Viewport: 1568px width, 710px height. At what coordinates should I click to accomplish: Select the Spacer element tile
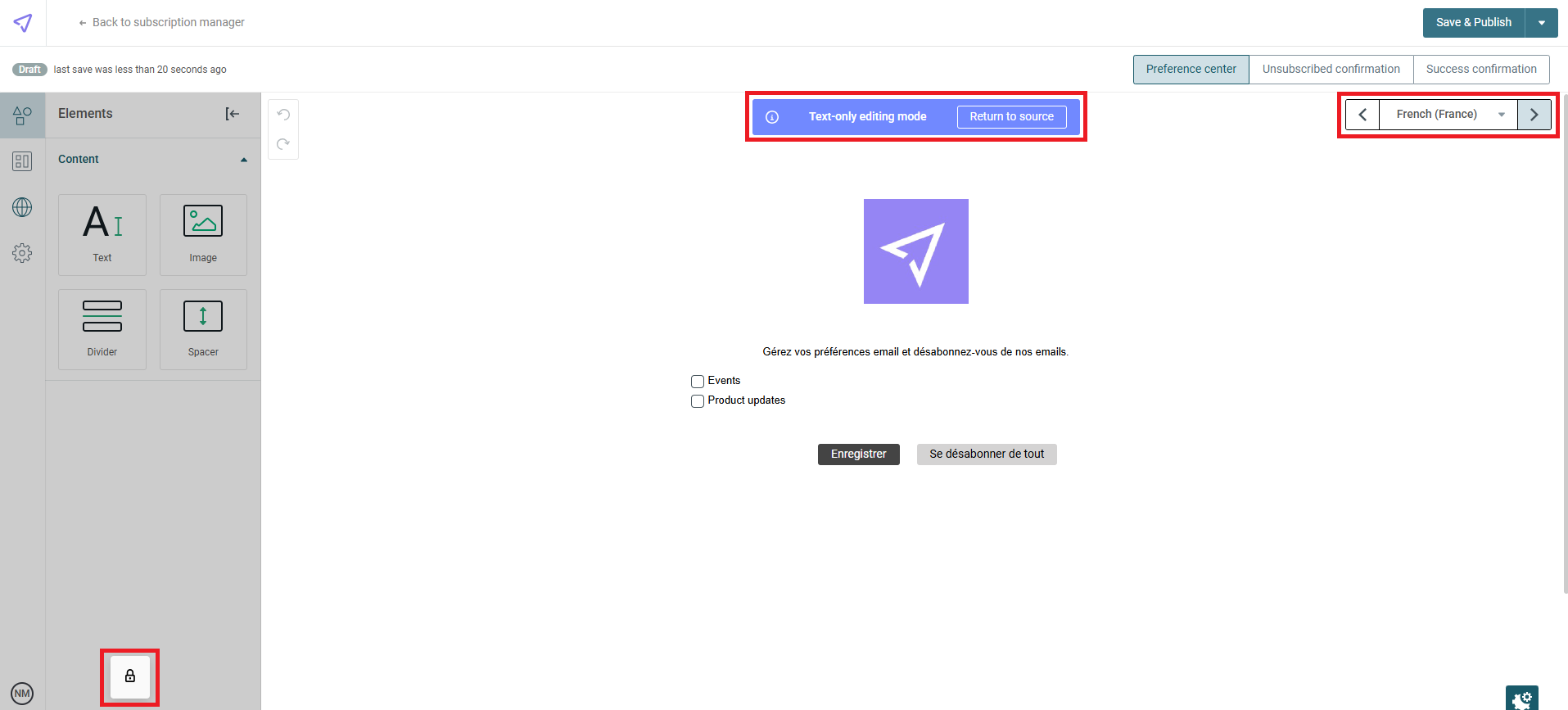pyautogui.click(x=203, y=329)
